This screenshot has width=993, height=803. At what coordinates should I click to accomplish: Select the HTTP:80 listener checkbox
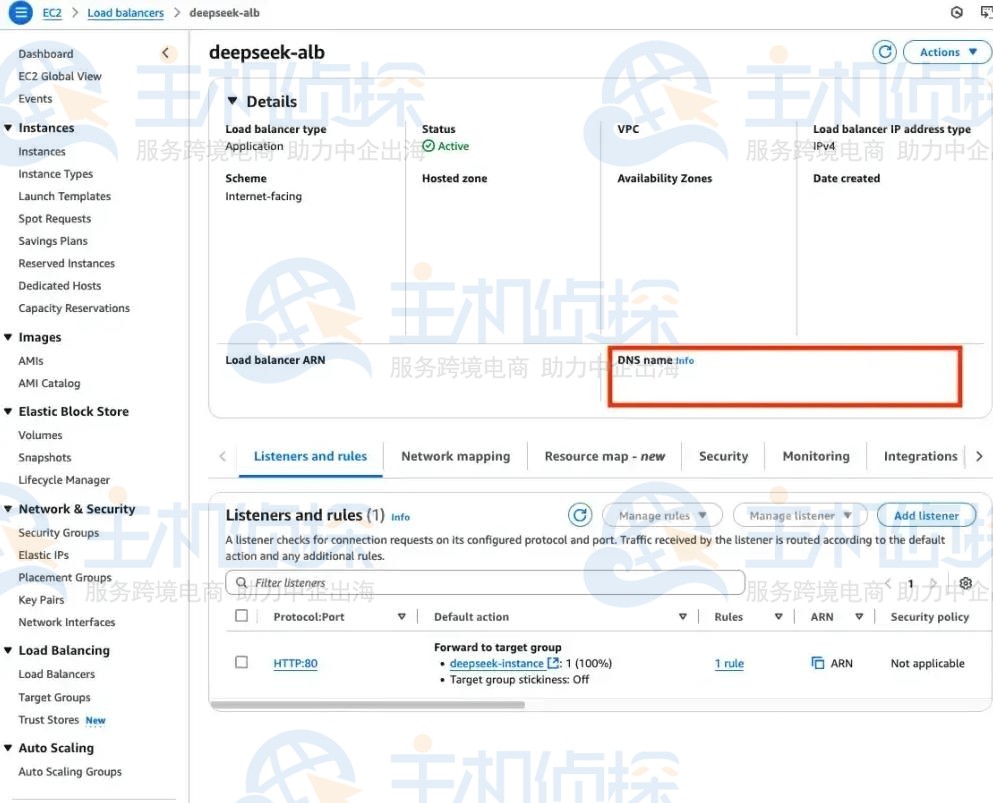[x=241, y=662]
